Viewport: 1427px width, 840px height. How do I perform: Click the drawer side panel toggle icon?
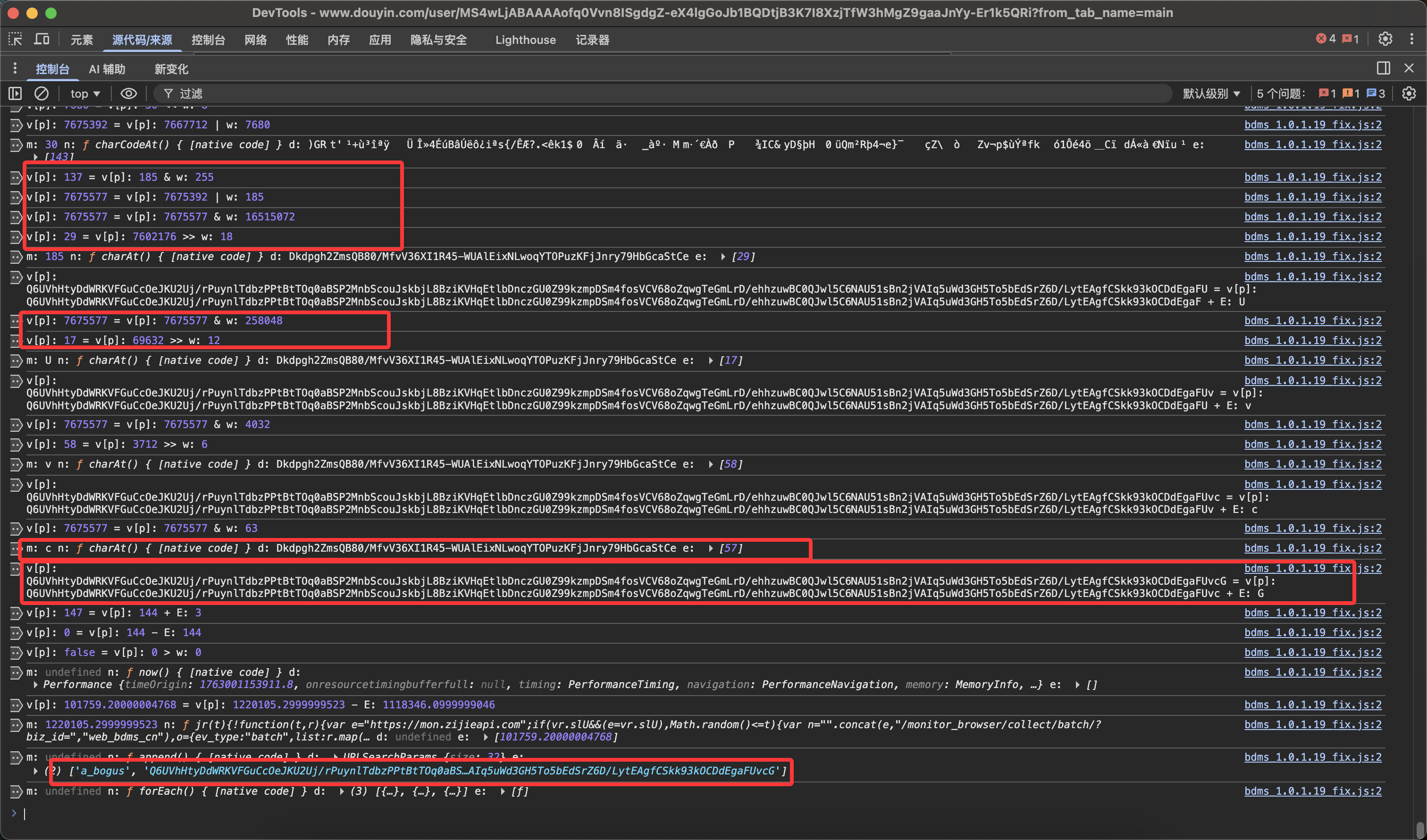tap(1384, 68)
